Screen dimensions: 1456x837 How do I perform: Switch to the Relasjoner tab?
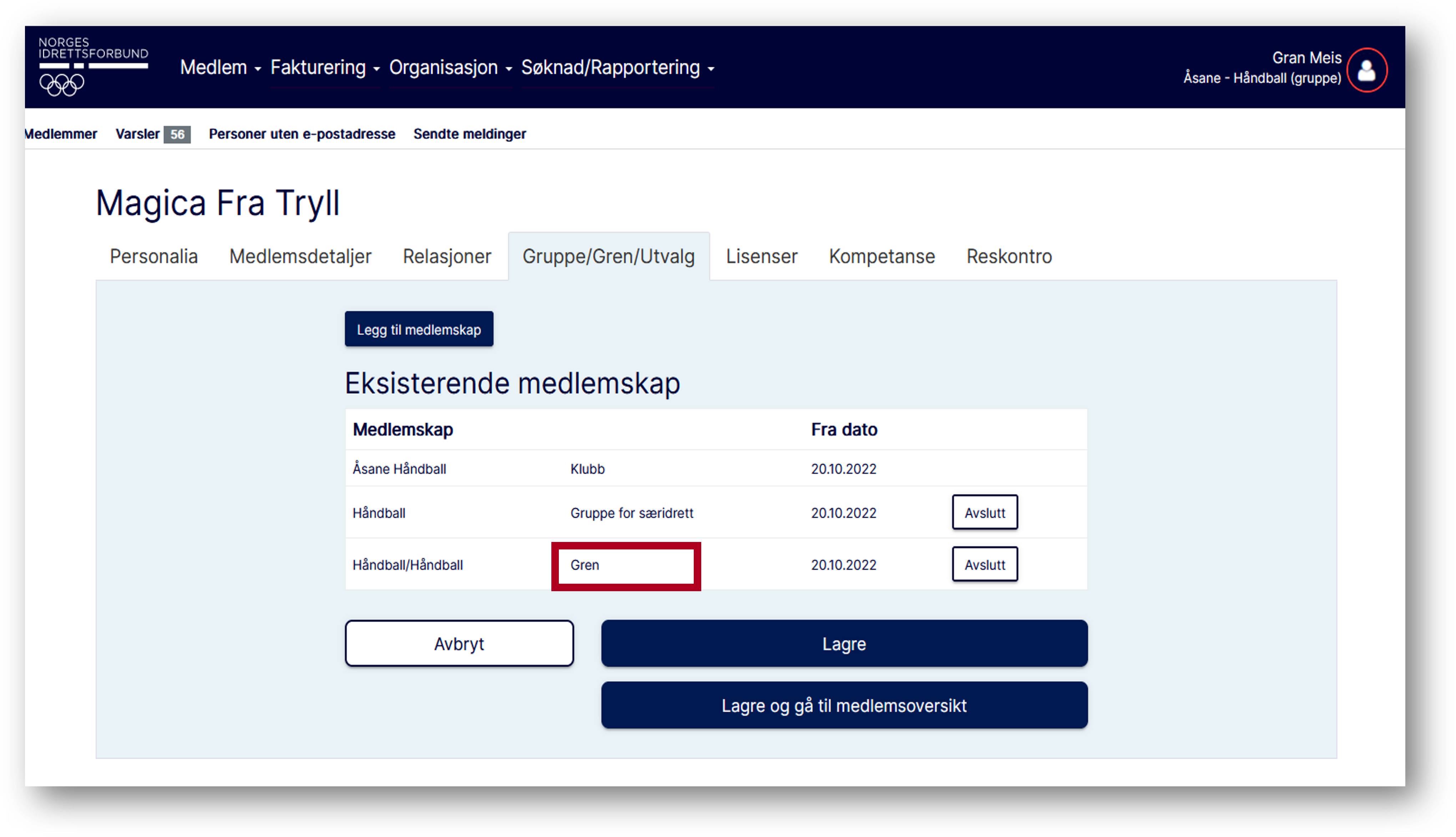447,257
